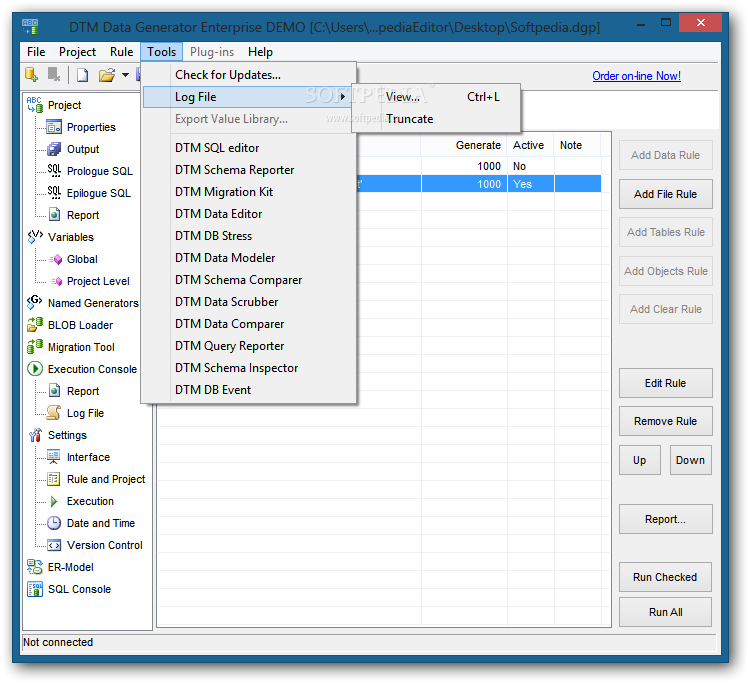Click the Run All button
The image size is (749, 683).
tap(665, 612)
